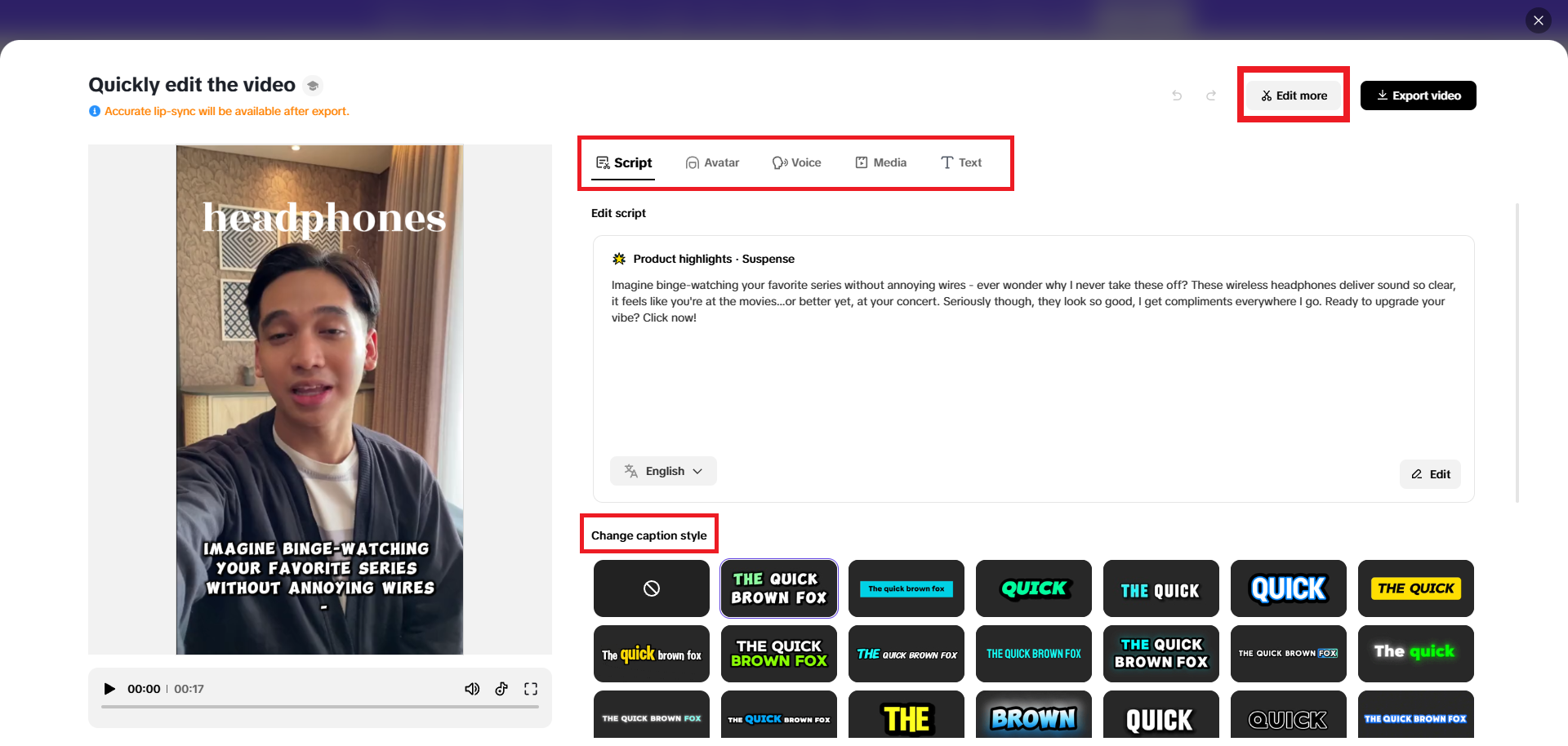Mute the video with the speaker icon
This screenshot has height=746, width=1568.
point(472,689)
